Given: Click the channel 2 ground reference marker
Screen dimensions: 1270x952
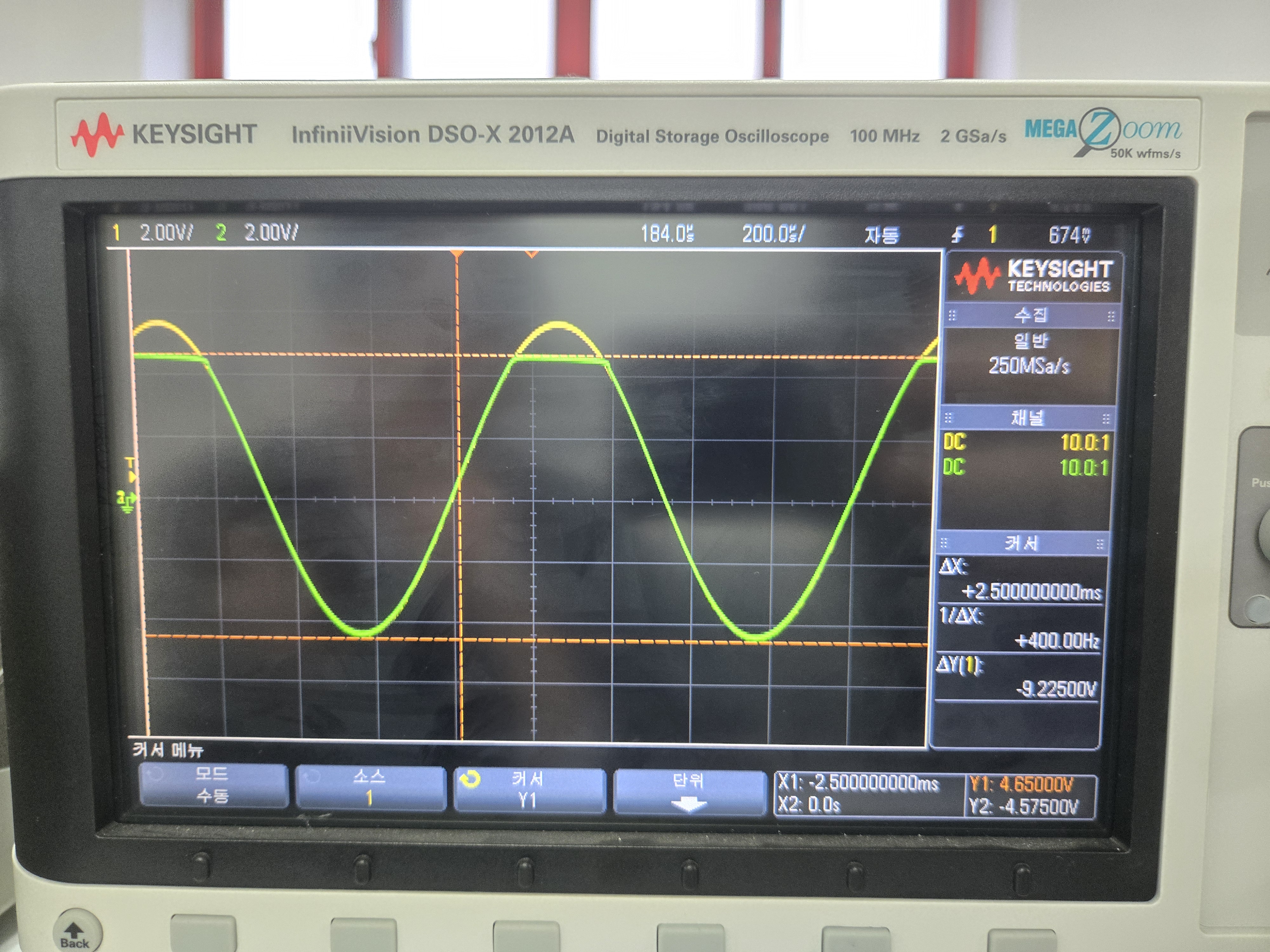Looking at the screenshot, I should pos(126,502).
